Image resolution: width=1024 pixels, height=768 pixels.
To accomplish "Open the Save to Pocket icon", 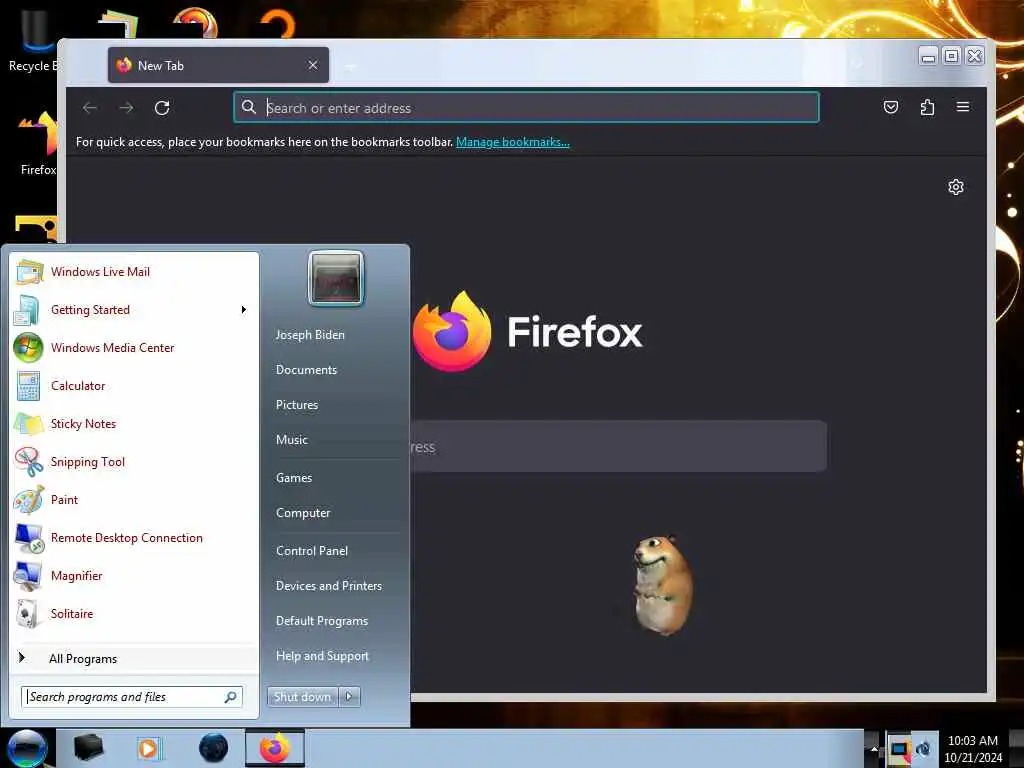I will (x=891, y=107).
